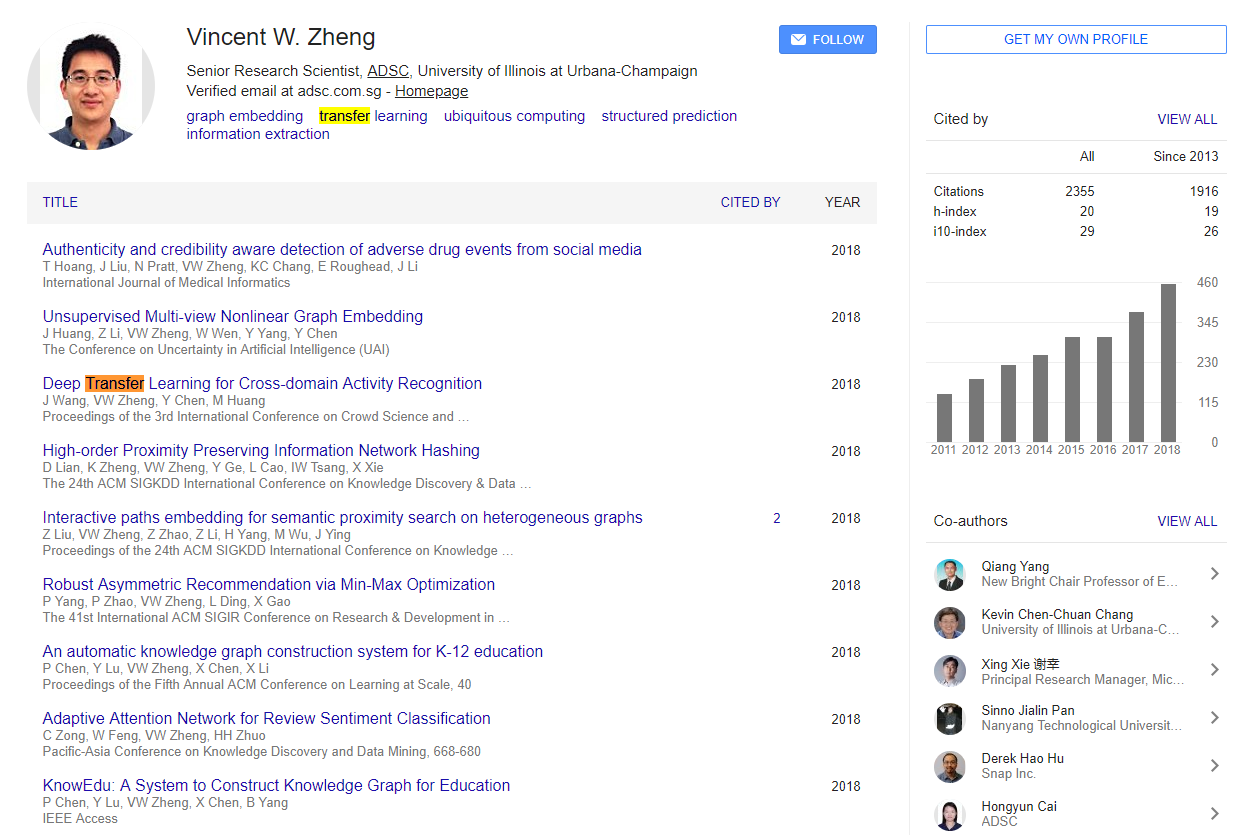Image resolution: width=1259 pixels, height=835 pixels.
Task: Click the 2018 bar in citations chart
Action: pyautogui.click(x=1168, y=363)
